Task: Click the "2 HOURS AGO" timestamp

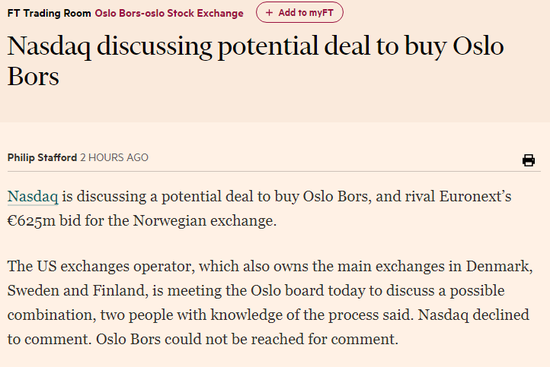Action: tap(114, 158)
